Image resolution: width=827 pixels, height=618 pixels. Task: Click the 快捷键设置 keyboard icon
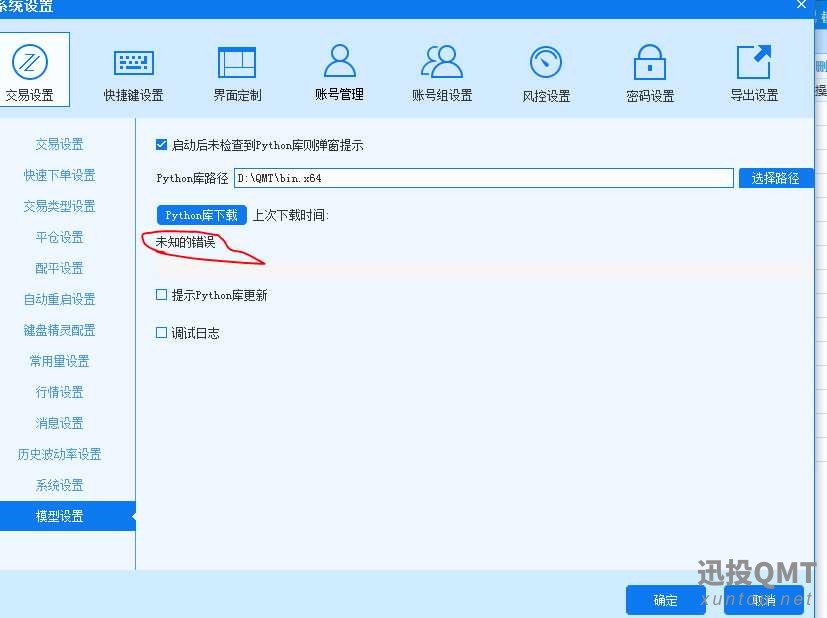(133, 64)
